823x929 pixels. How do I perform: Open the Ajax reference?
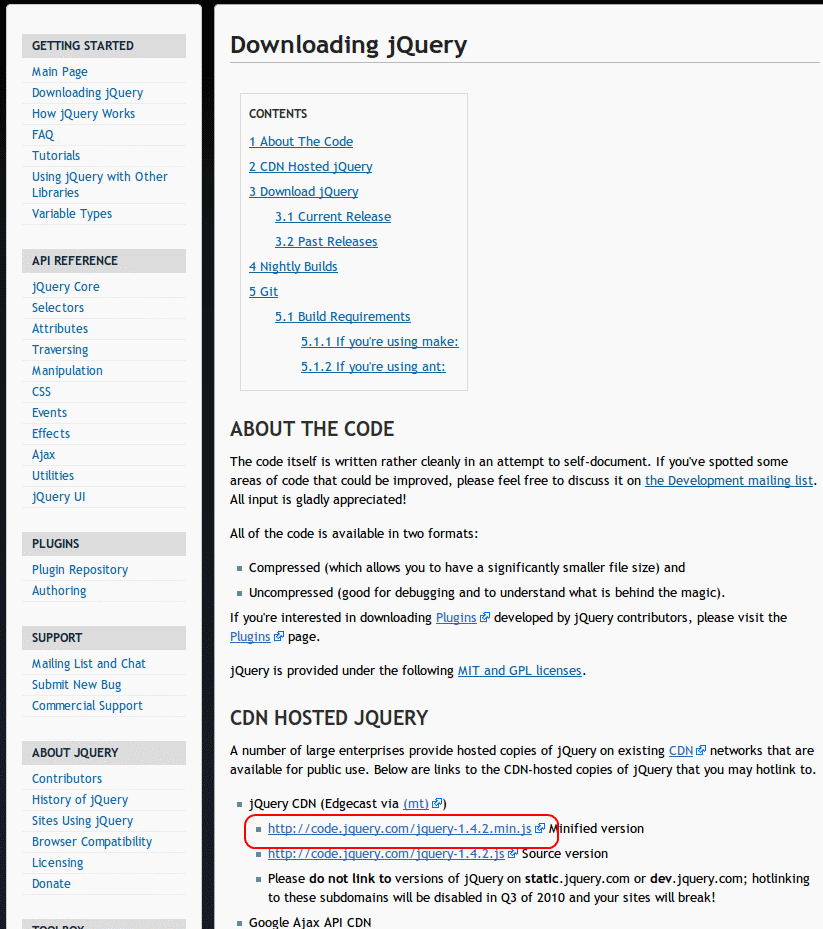43,455
